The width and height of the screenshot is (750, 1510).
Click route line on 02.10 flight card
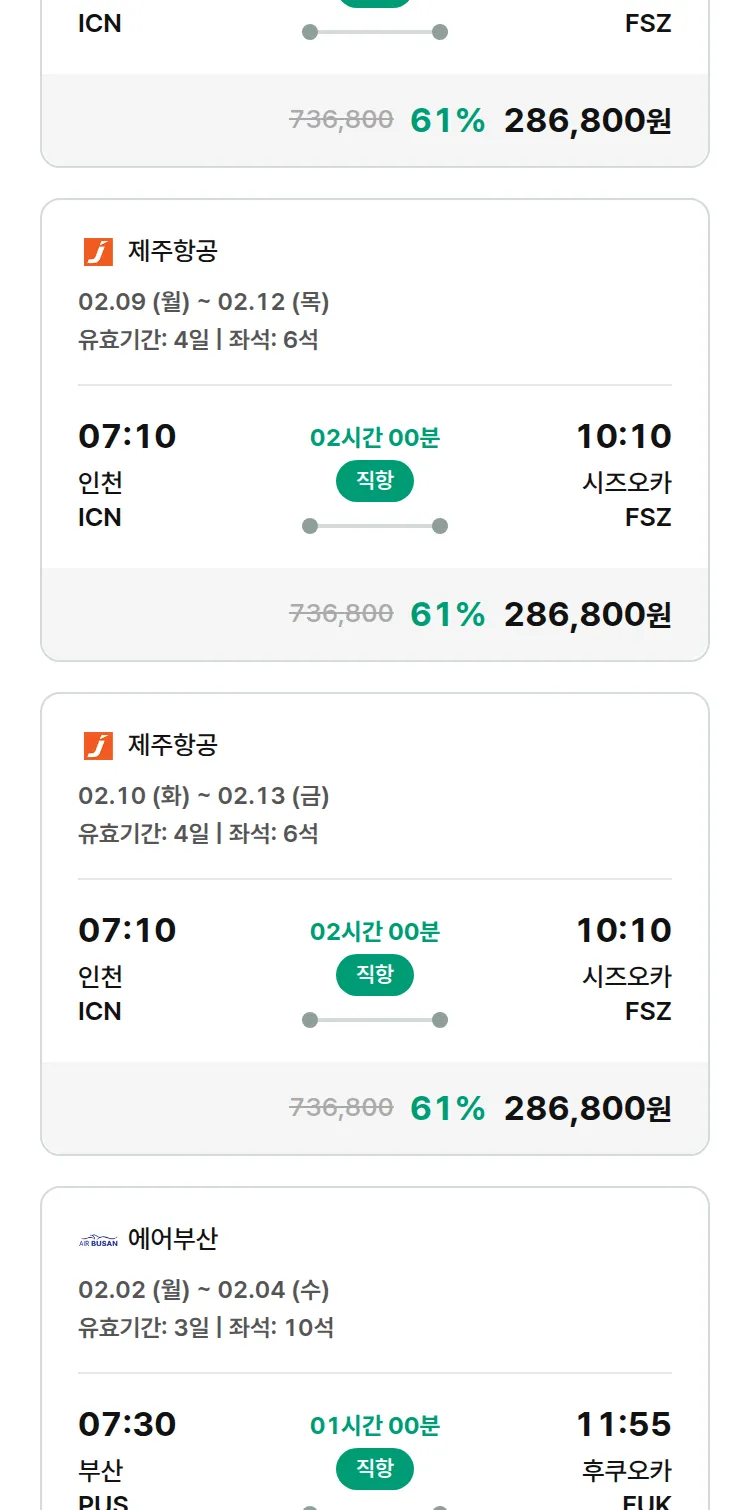(375, 1020)
